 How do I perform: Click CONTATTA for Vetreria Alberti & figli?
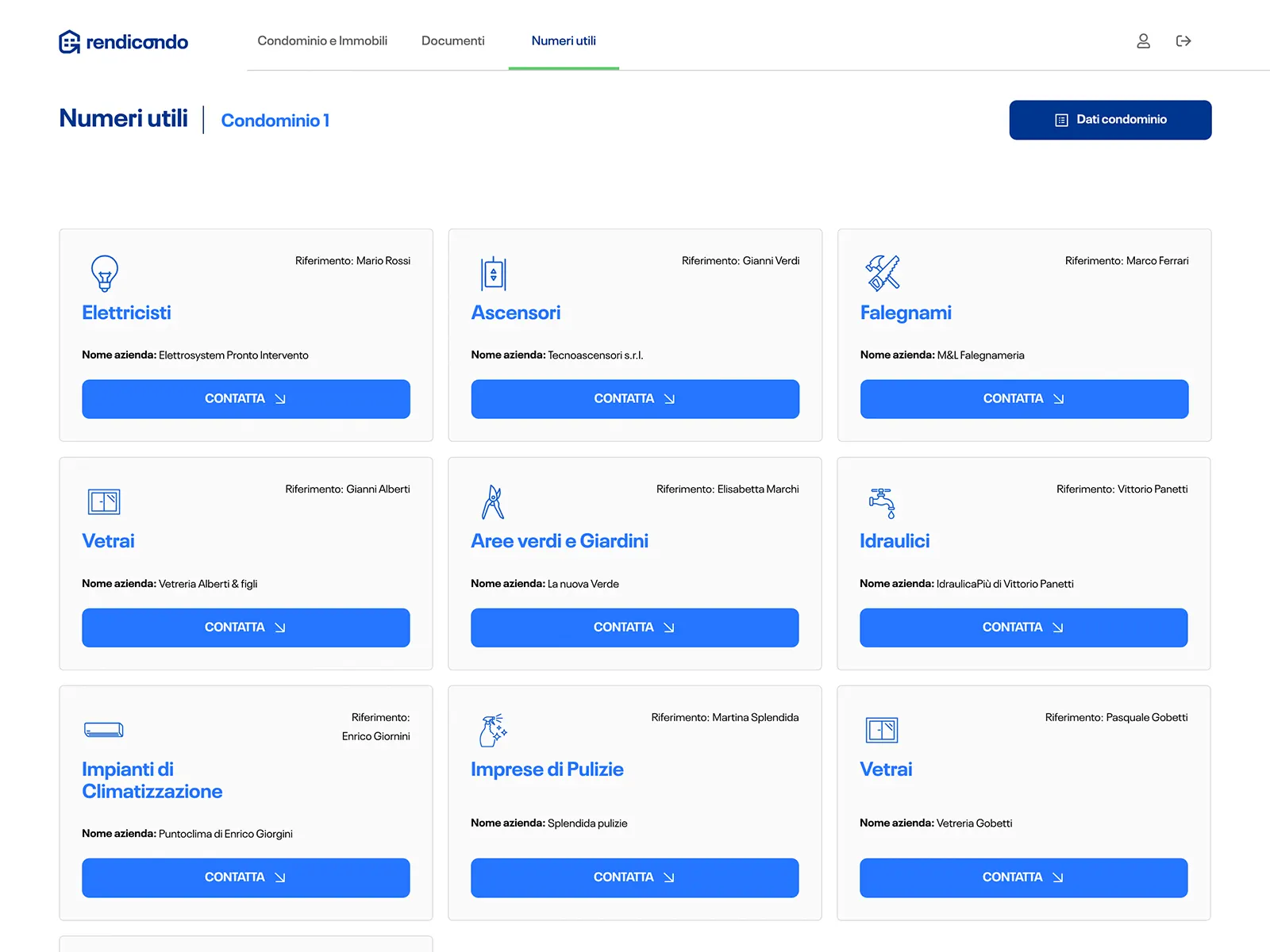pyautogui.click(x=246, y=628)
